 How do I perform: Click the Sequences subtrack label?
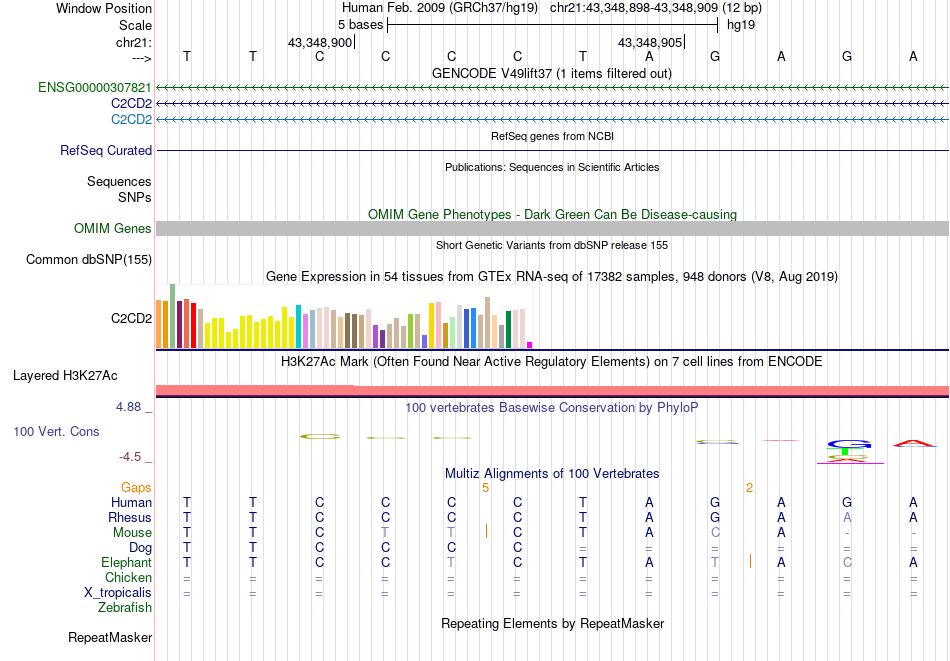click(x=119, y=182)
